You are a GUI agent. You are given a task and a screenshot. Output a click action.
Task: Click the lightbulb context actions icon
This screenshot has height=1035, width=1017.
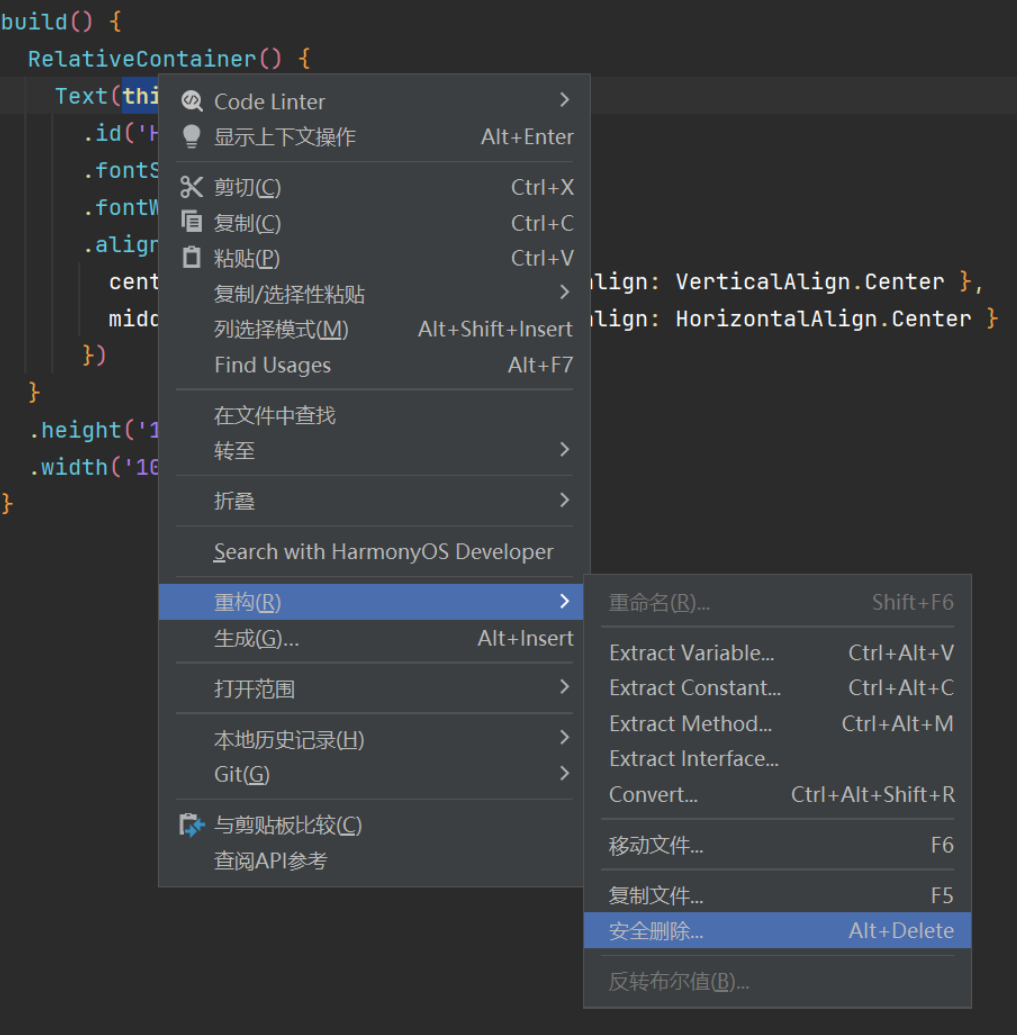tap(191, 137)
